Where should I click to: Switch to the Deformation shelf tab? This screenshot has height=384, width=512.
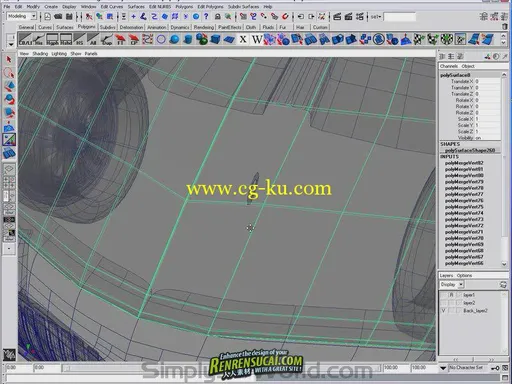(131, 27)
